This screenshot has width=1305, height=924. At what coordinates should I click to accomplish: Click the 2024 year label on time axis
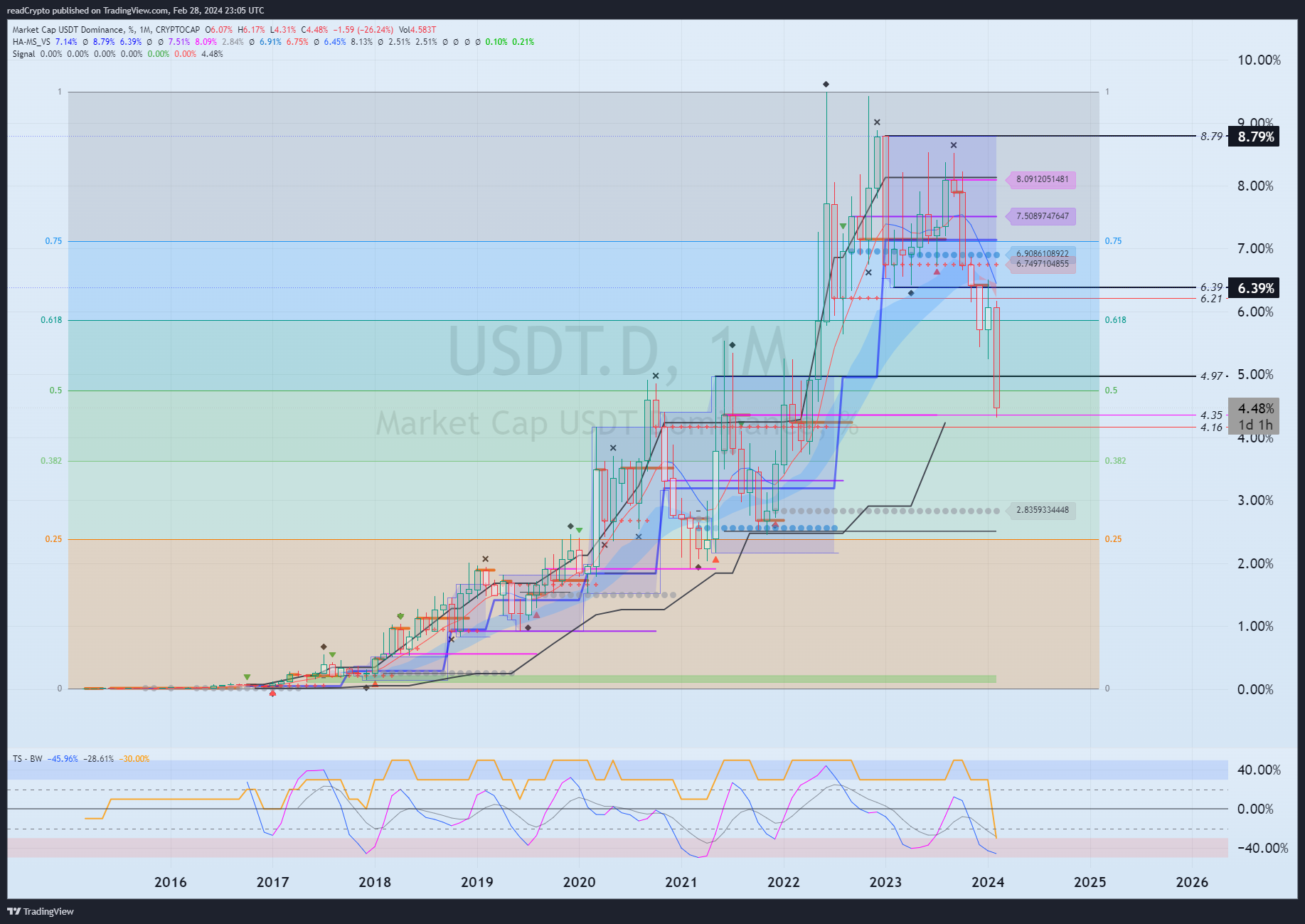click(x=988, y=882)
